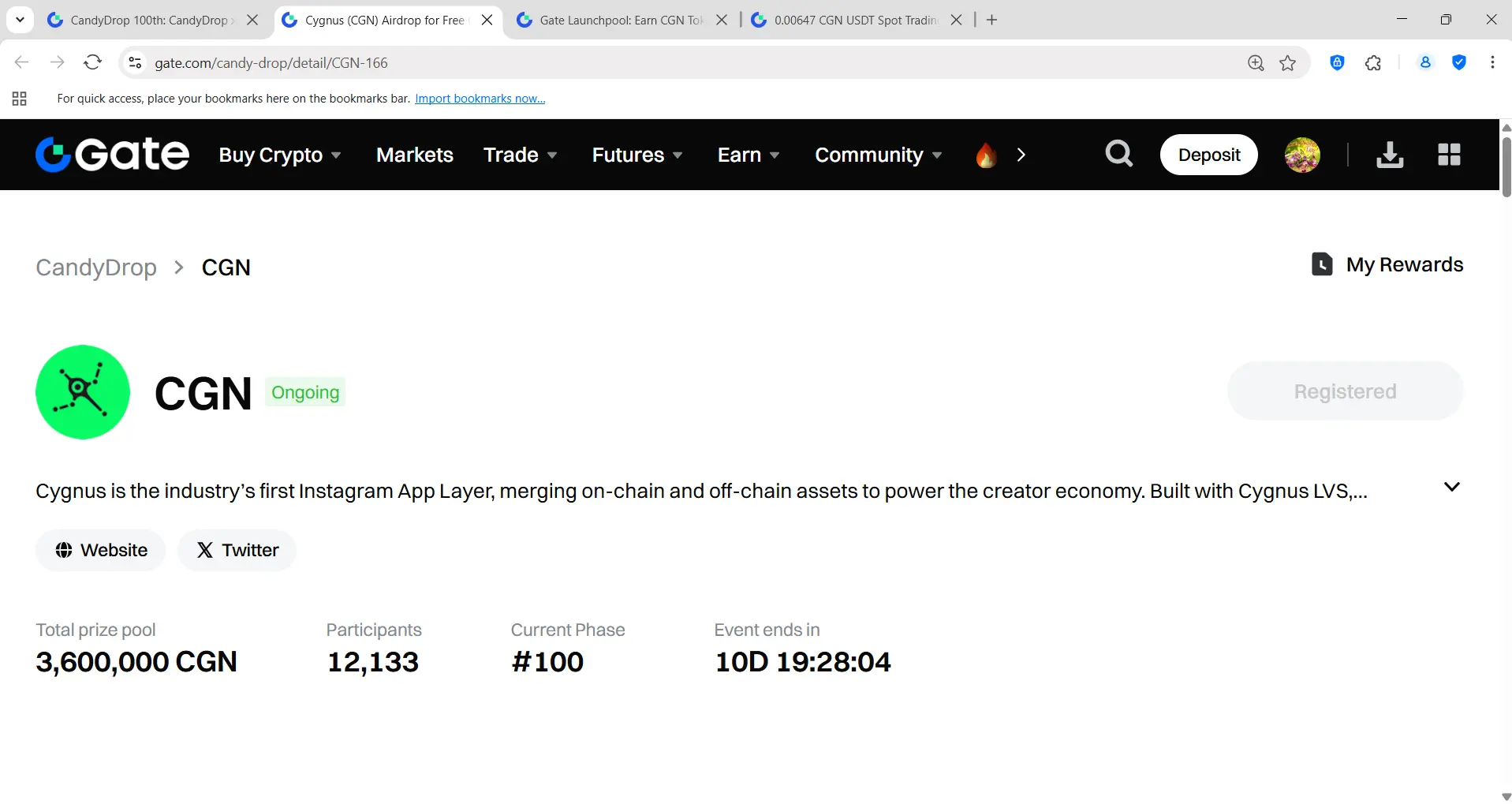Close the CGN USDT Spot Trading tab
1512x804 pixels.
pos(956,20)
